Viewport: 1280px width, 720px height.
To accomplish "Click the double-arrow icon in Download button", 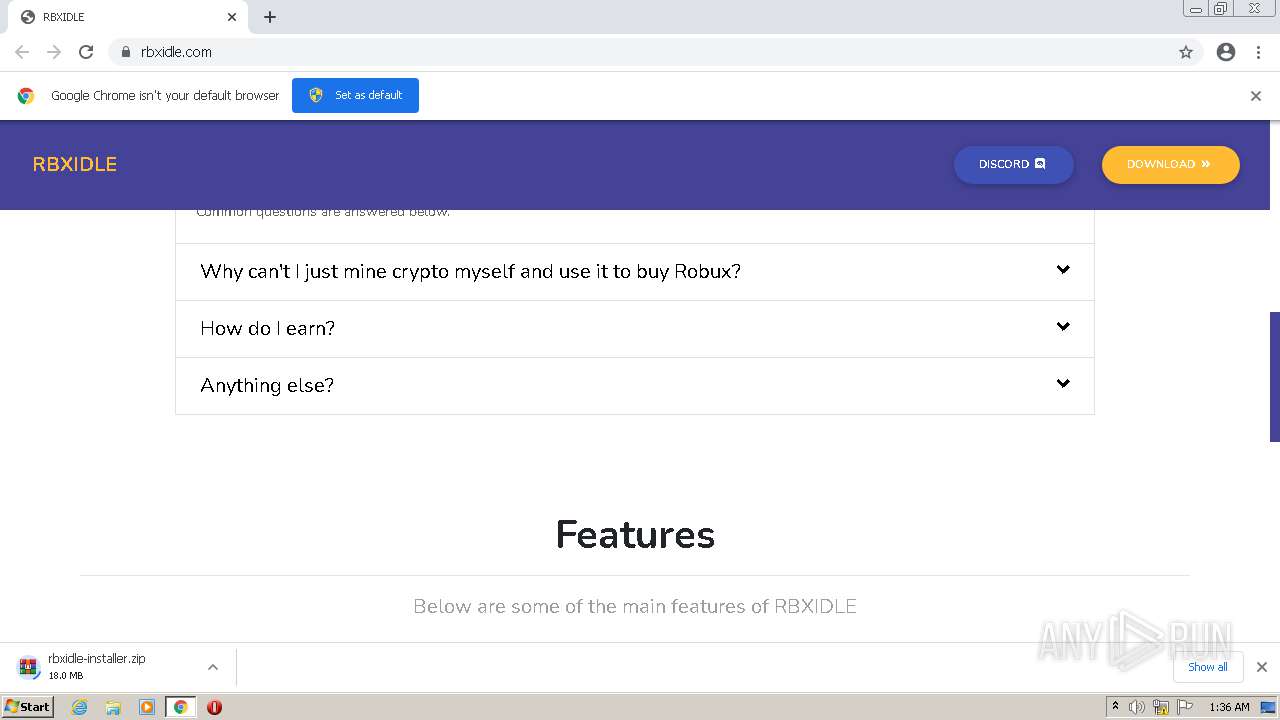I will [1206, 164].
